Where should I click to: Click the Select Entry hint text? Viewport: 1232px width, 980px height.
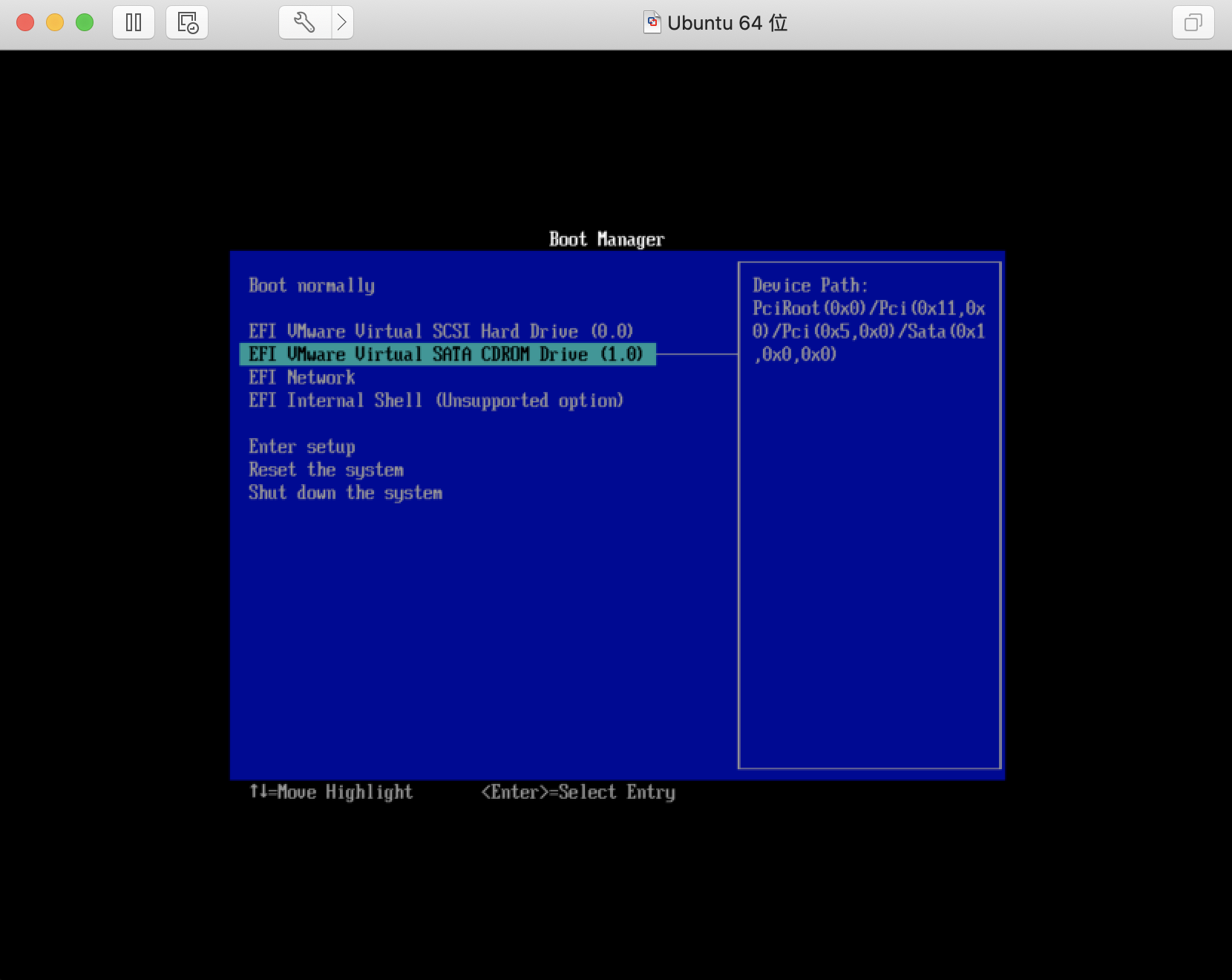(x=578, y=792)
